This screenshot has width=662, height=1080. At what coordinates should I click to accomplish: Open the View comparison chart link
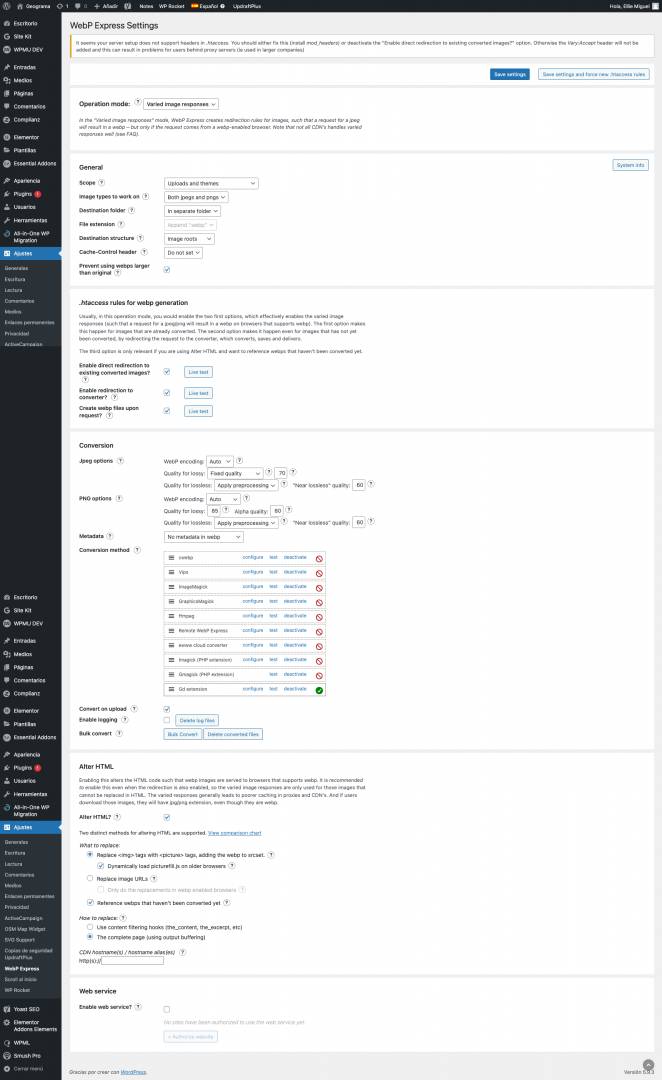[234, 833]
